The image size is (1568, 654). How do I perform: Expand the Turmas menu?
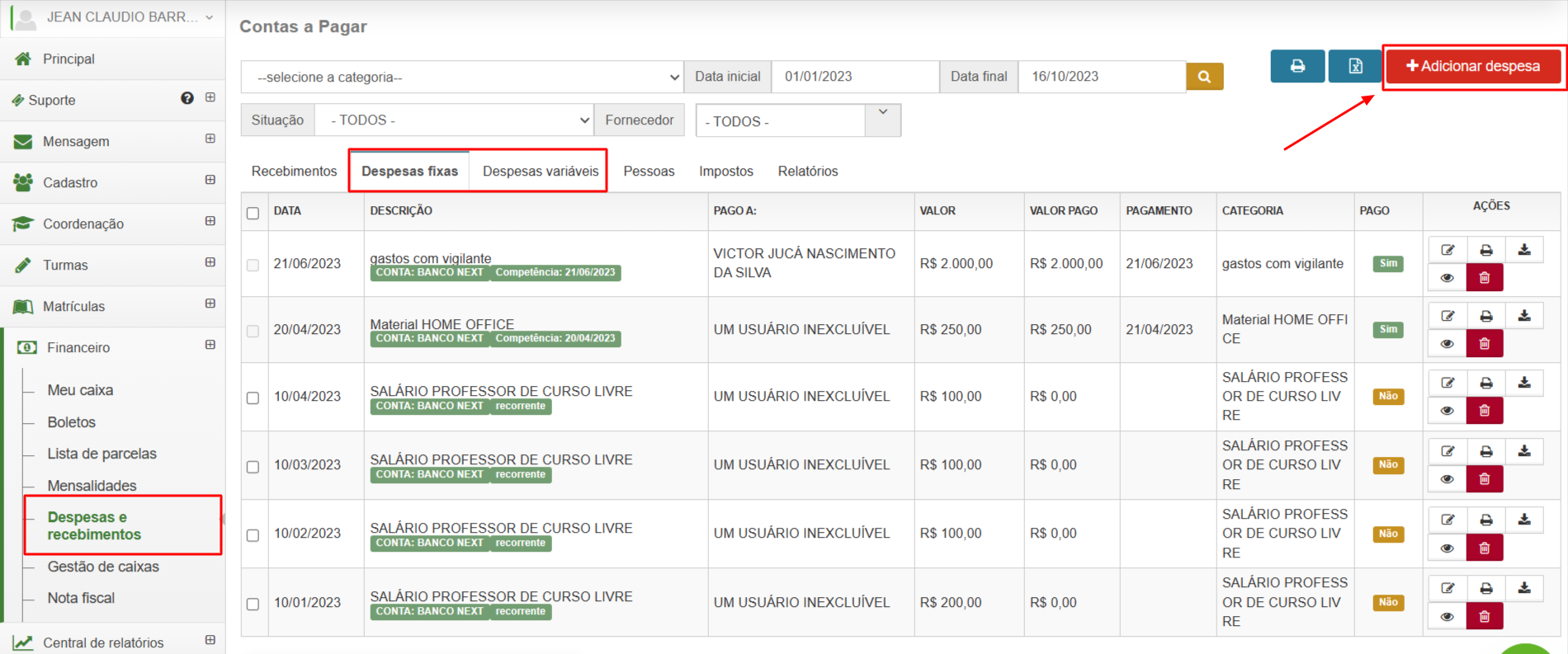pos(210,262)
